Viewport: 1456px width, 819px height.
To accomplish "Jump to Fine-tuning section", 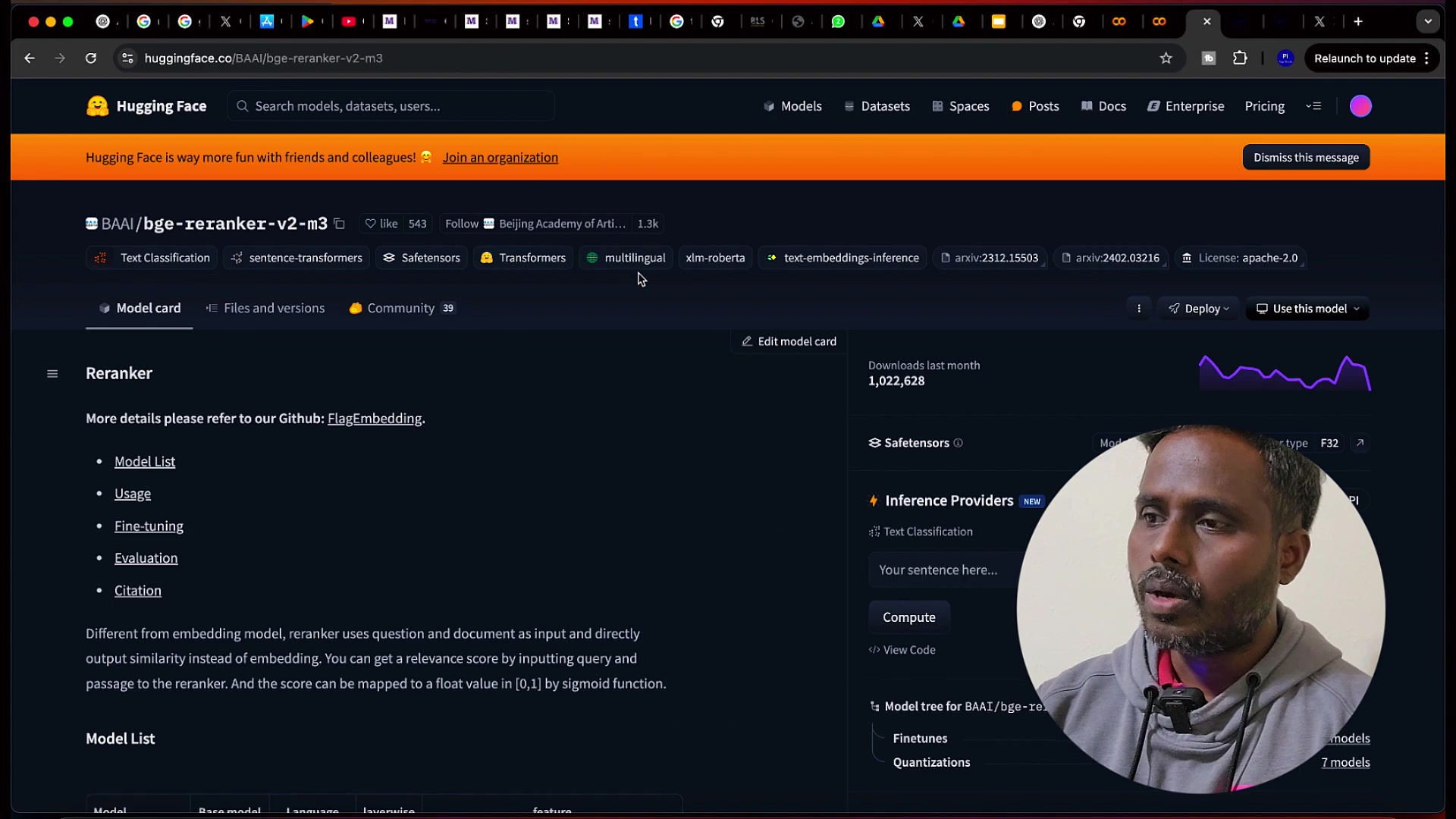I will pos(149,526).
